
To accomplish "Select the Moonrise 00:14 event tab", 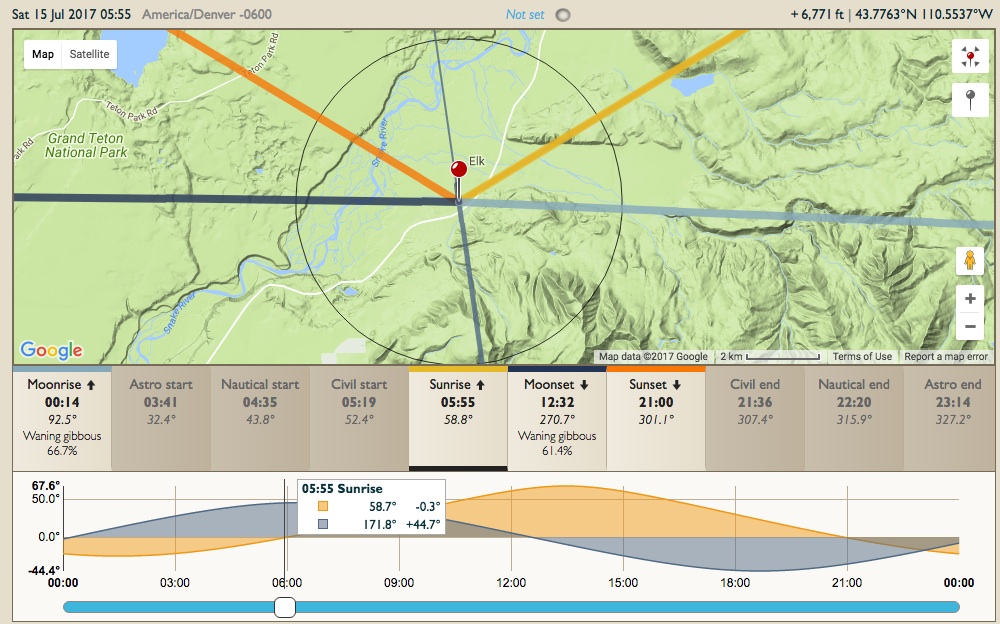I will pos(62,417).
